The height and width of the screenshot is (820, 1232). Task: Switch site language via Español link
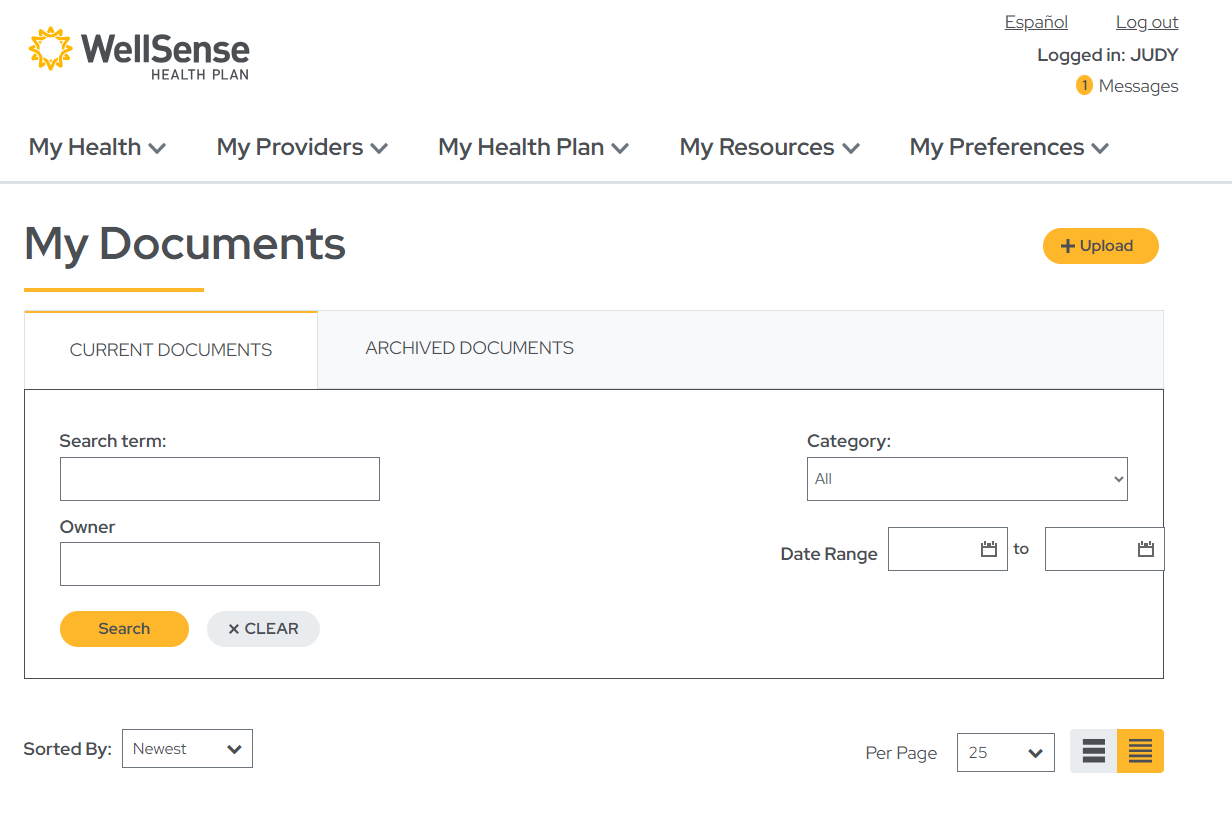[1036, 21]
